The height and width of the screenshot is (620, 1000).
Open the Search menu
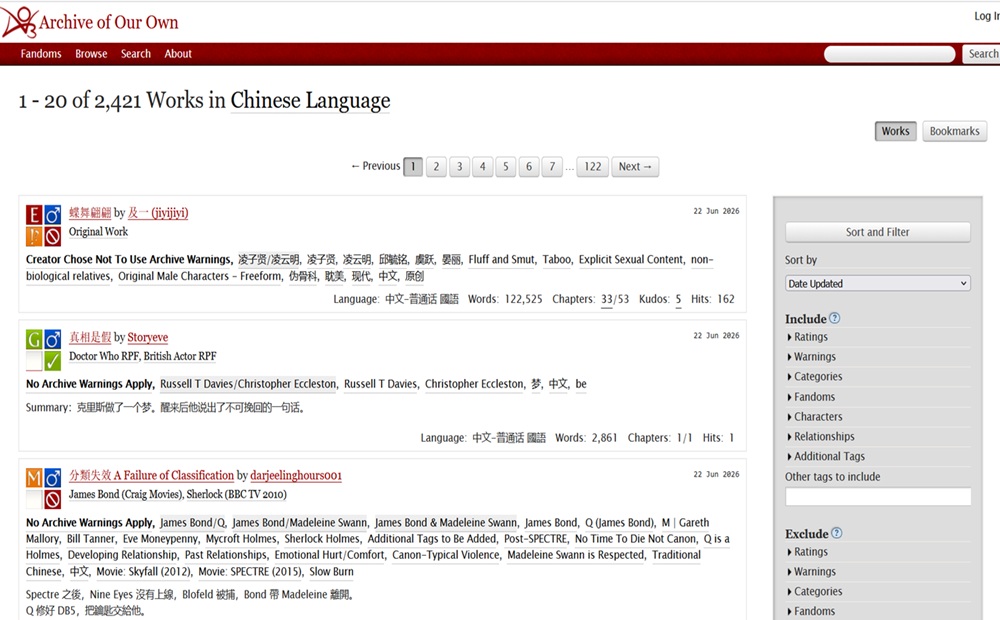pyautogui.click(x=136, y=54)
